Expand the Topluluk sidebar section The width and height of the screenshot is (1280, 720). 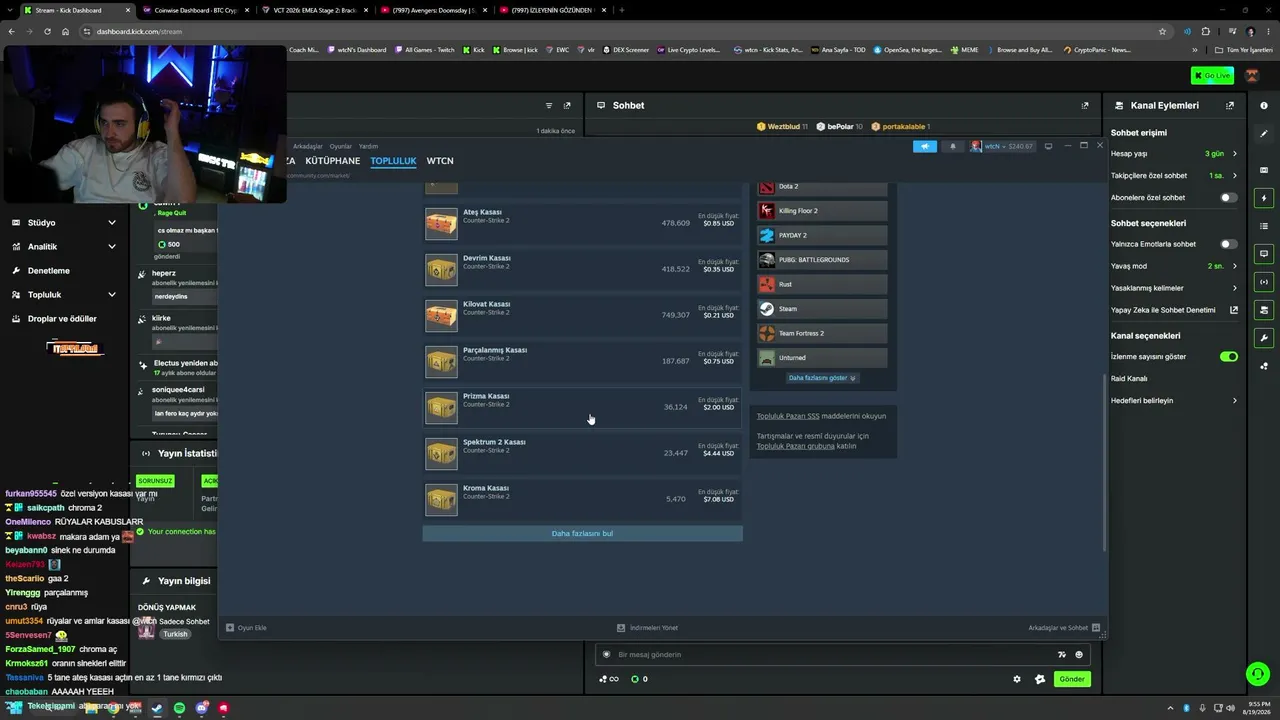click(x=64, y=295)
